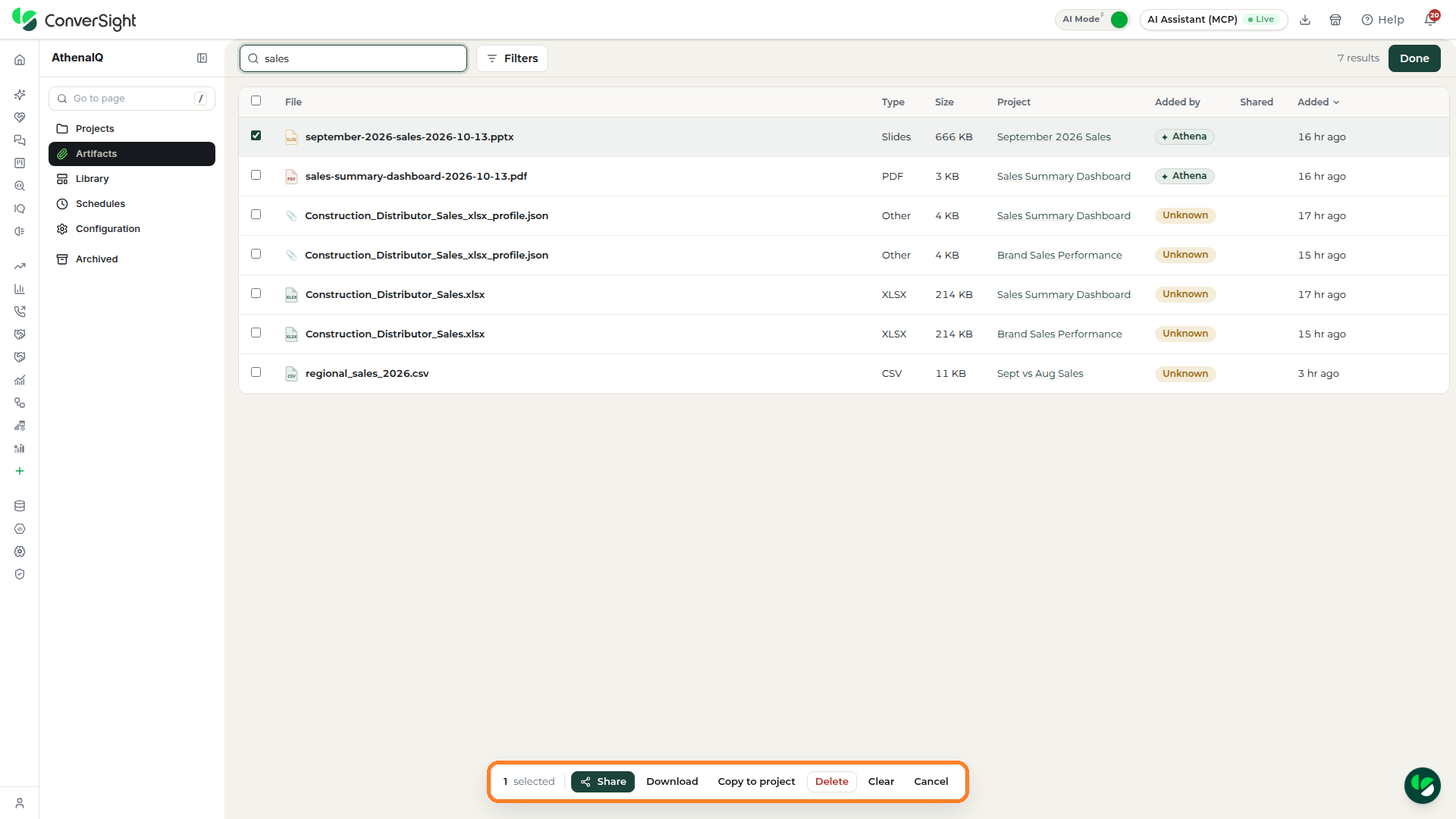Open the phone call icon in left rail
1456x819 pixels.
click(x=20, y=312)
